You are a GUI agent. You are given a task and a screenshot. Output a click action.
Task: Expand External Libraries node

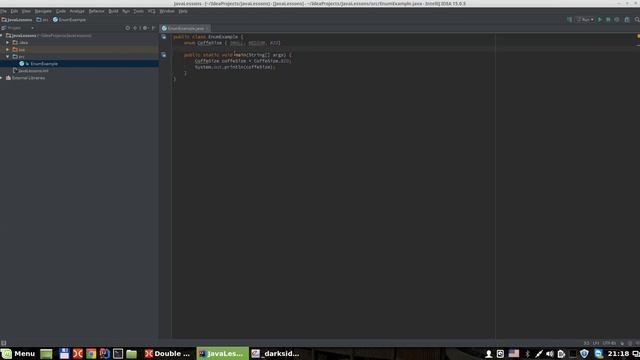[2, 78]
